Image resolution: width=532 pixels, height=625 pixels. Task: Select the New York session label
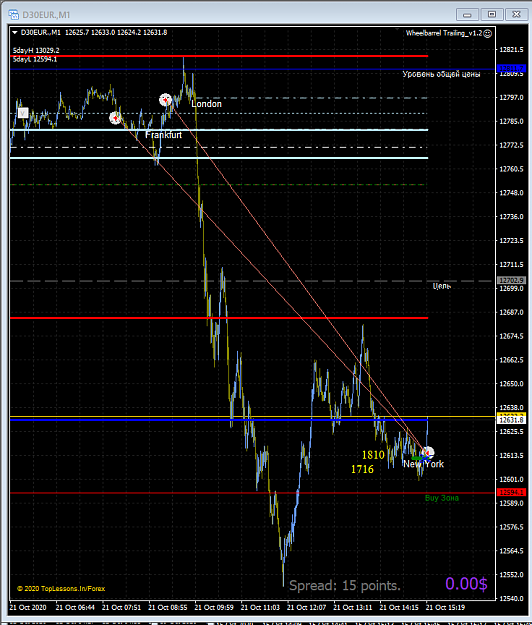coord(423,464)
